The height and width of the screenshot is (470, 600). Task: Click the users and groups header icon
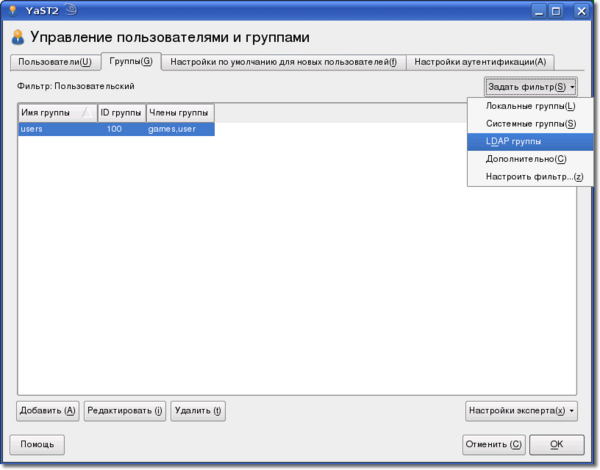[17, 38]
